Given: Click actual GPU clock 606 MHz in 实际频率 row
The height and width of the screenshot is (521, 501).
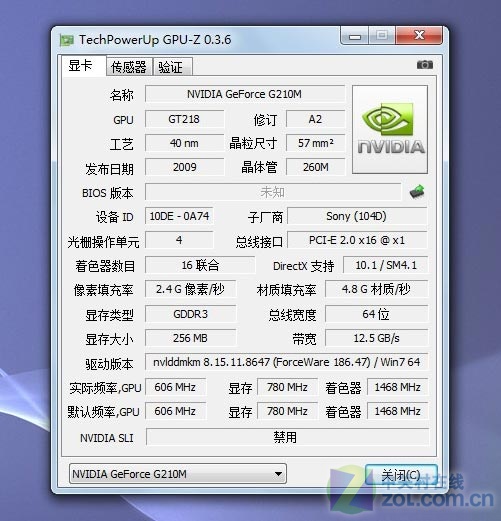Looking at the screenshot, I should (x=175, y=387).
